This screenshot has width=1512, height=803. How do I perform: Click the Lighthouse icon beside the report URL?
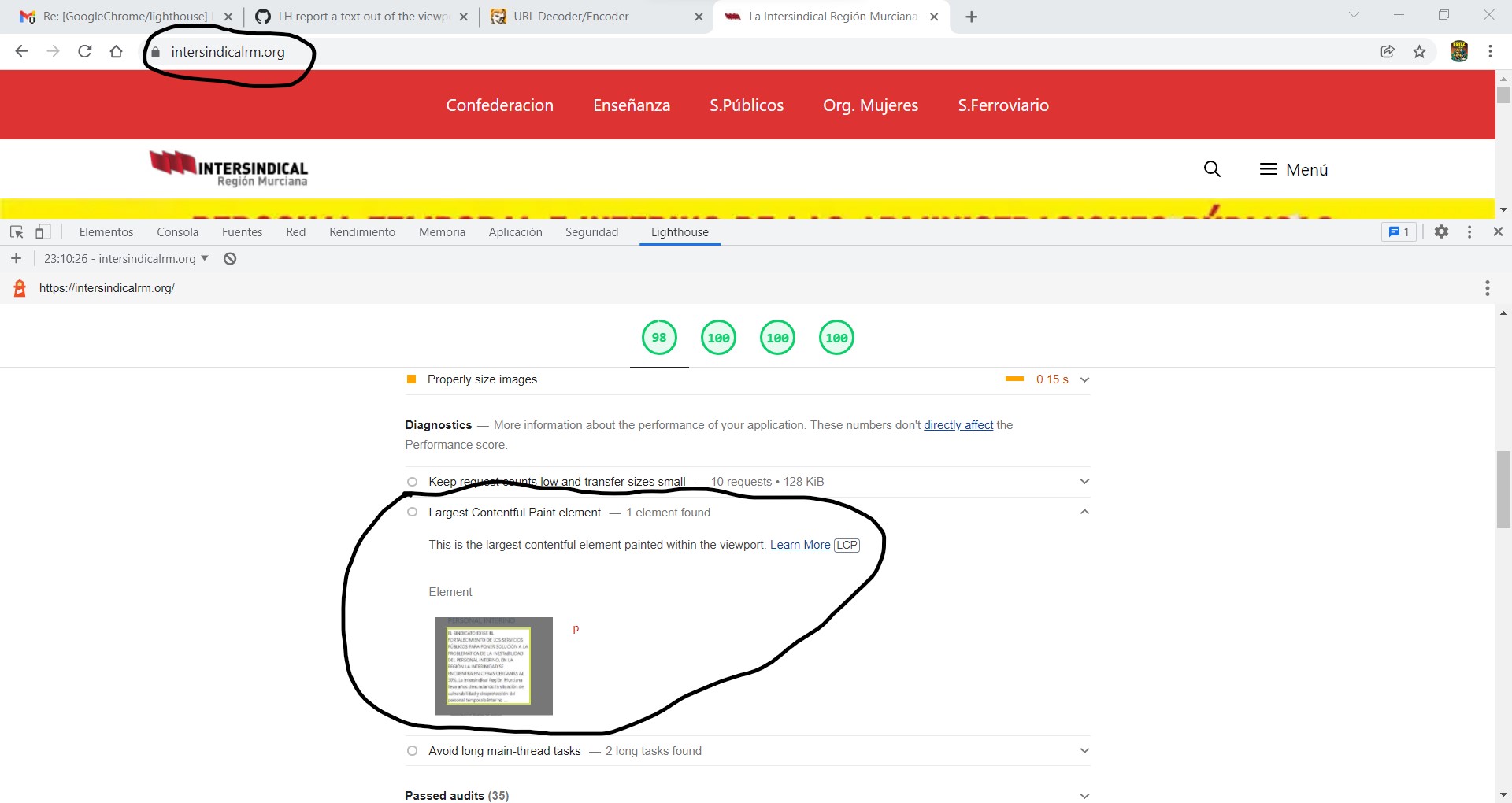point(19,288)
